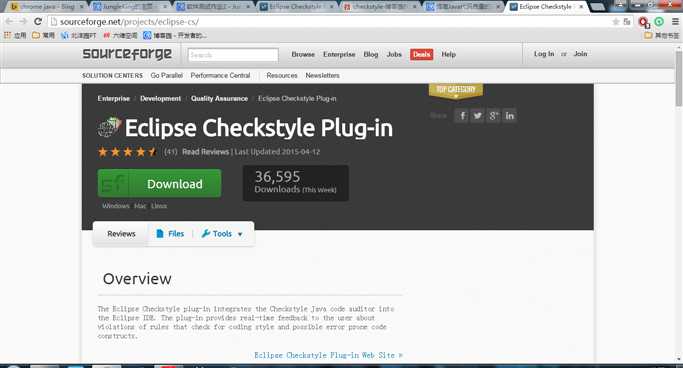Click the SourceForge search box
The width and height of the screenshot is (683, 368).
tap(233, 55)
